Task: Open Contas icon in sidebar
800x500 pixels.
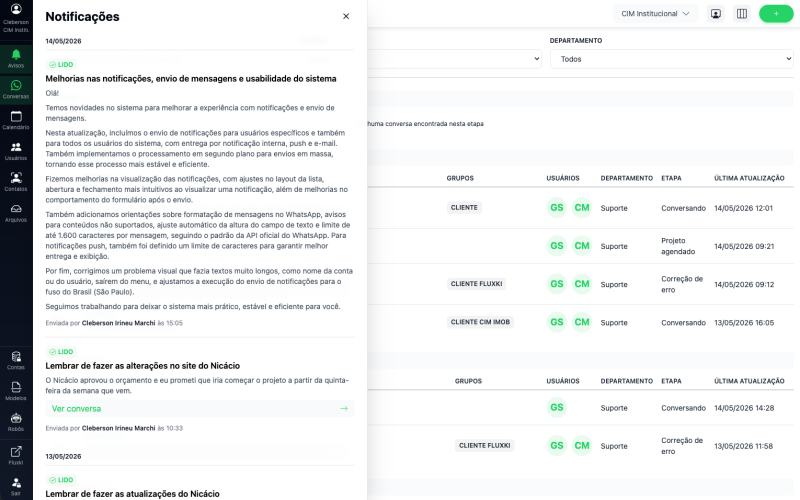Action: coord(16,360)
